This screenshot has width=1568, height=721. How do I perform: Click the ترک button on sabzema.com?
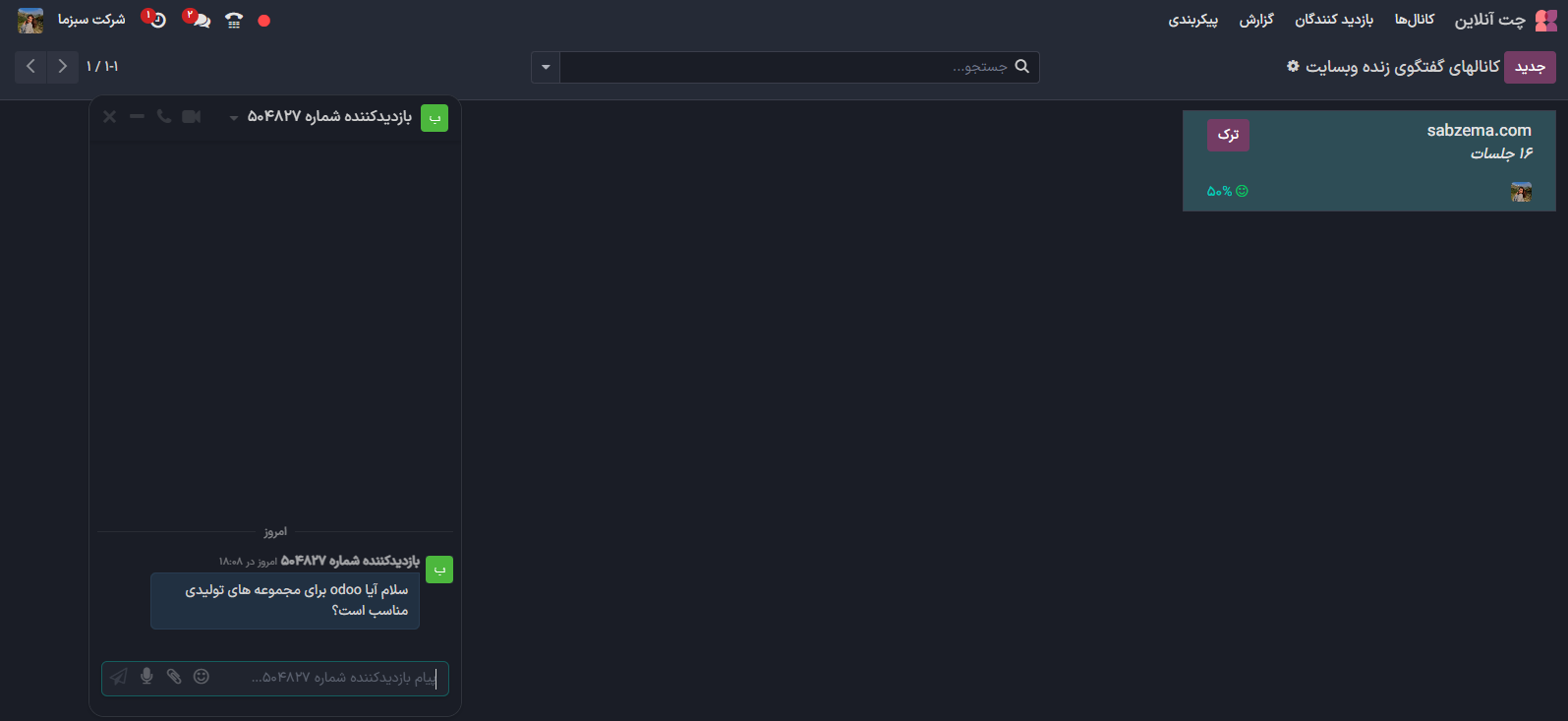[1228, 135]
